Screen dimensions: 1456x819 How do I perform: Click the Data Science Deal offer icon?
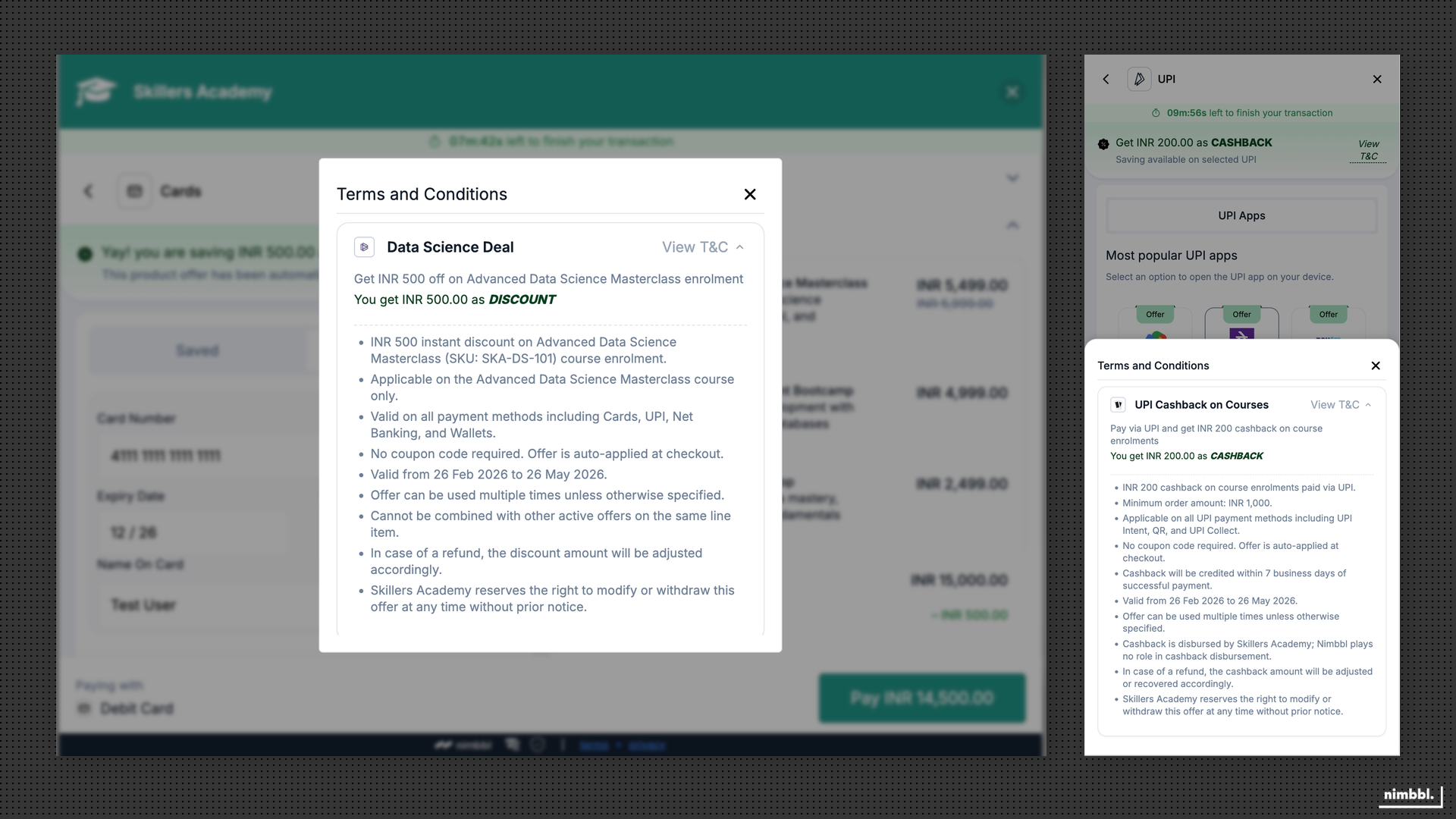coord(365,246)
